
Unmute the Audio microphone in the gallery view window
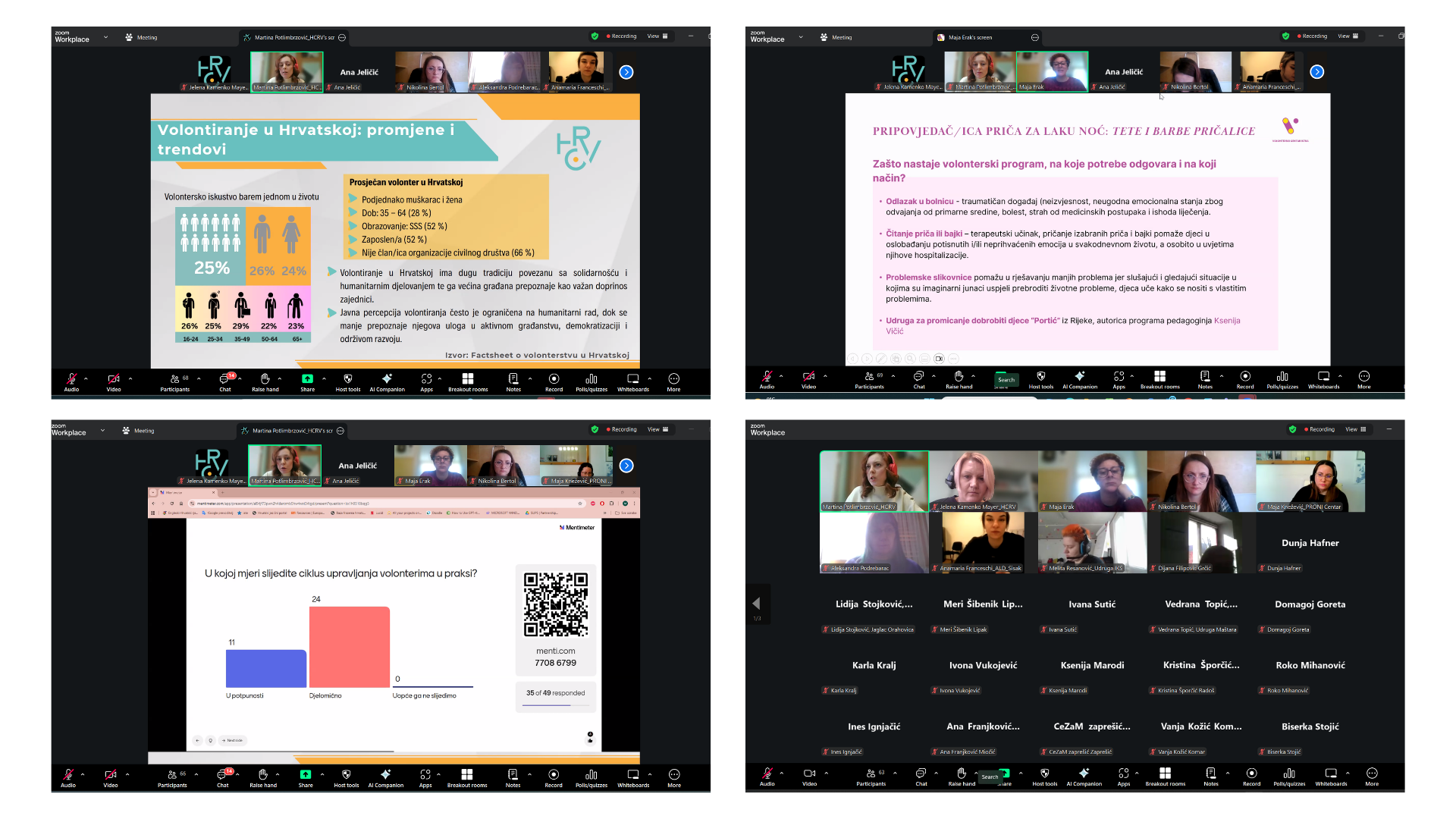tap(767, 775)
